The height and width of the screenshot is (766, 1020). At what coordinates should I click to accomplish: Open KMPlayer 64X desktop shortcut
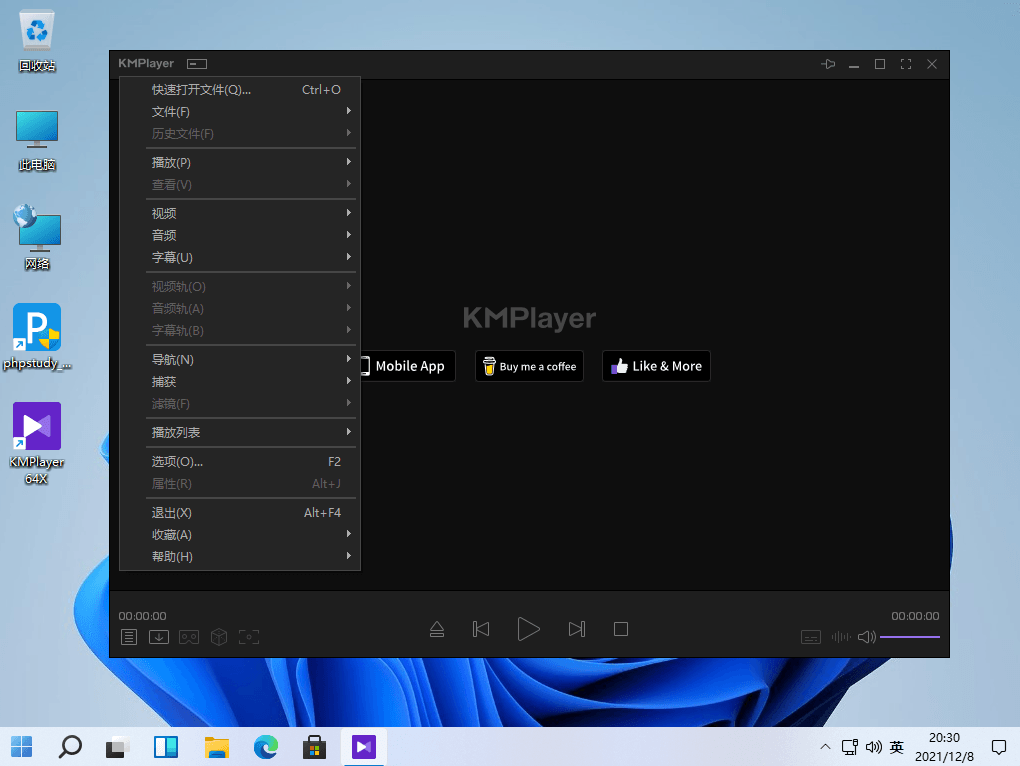[37, 443]
